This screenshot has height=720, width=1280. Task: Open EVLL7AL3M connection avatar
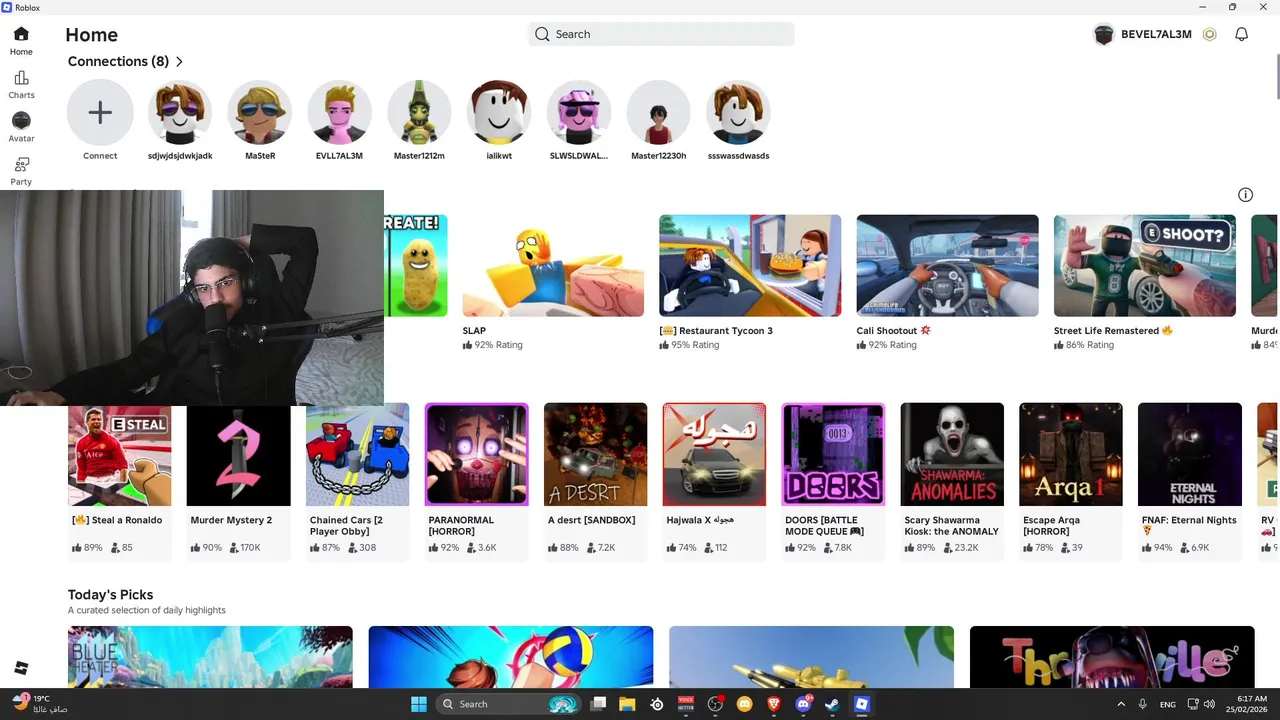[339, 113]
